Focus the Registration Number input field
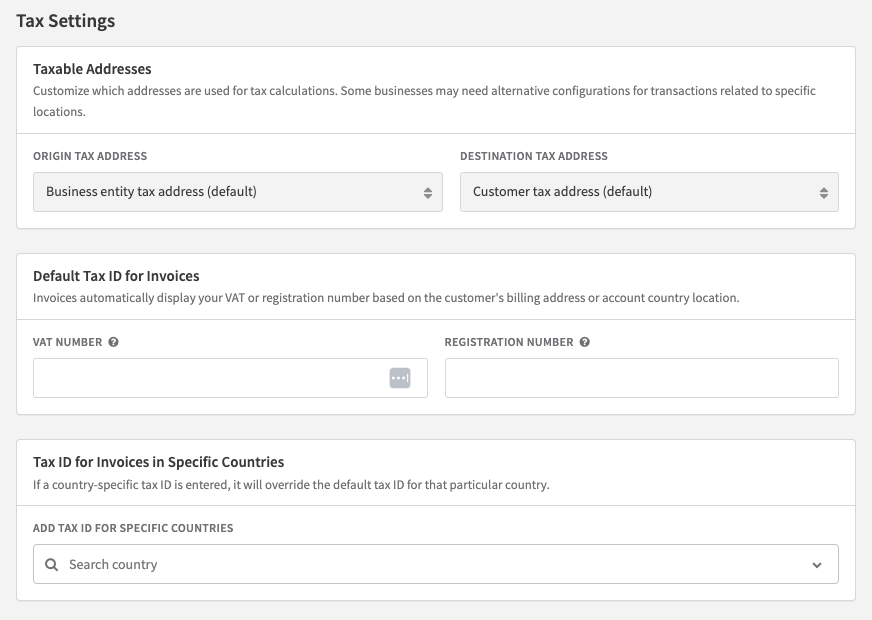Viewport: 872px width, 620px height. tap(642, 378)
